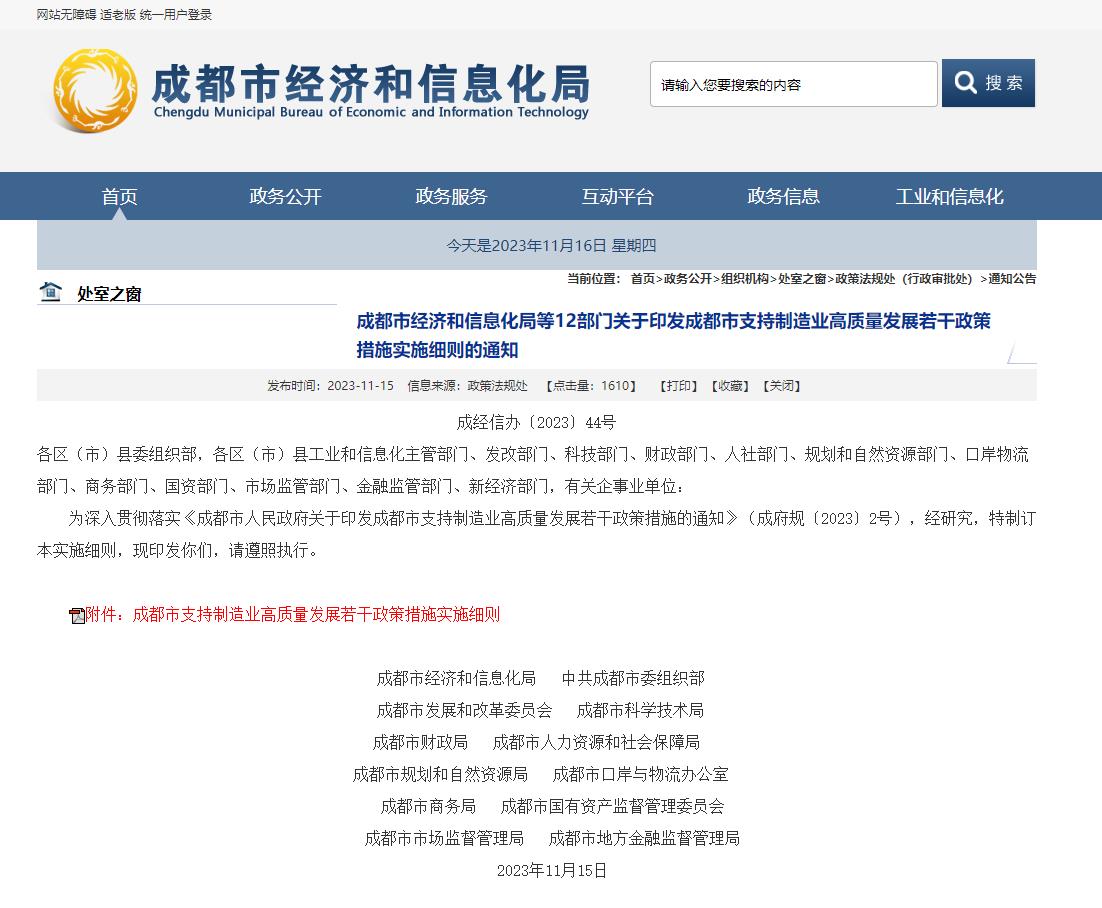The image size is (1102, 908).
Task: Click signatory 中共成都市委组织部
Action: pos(633,678)
